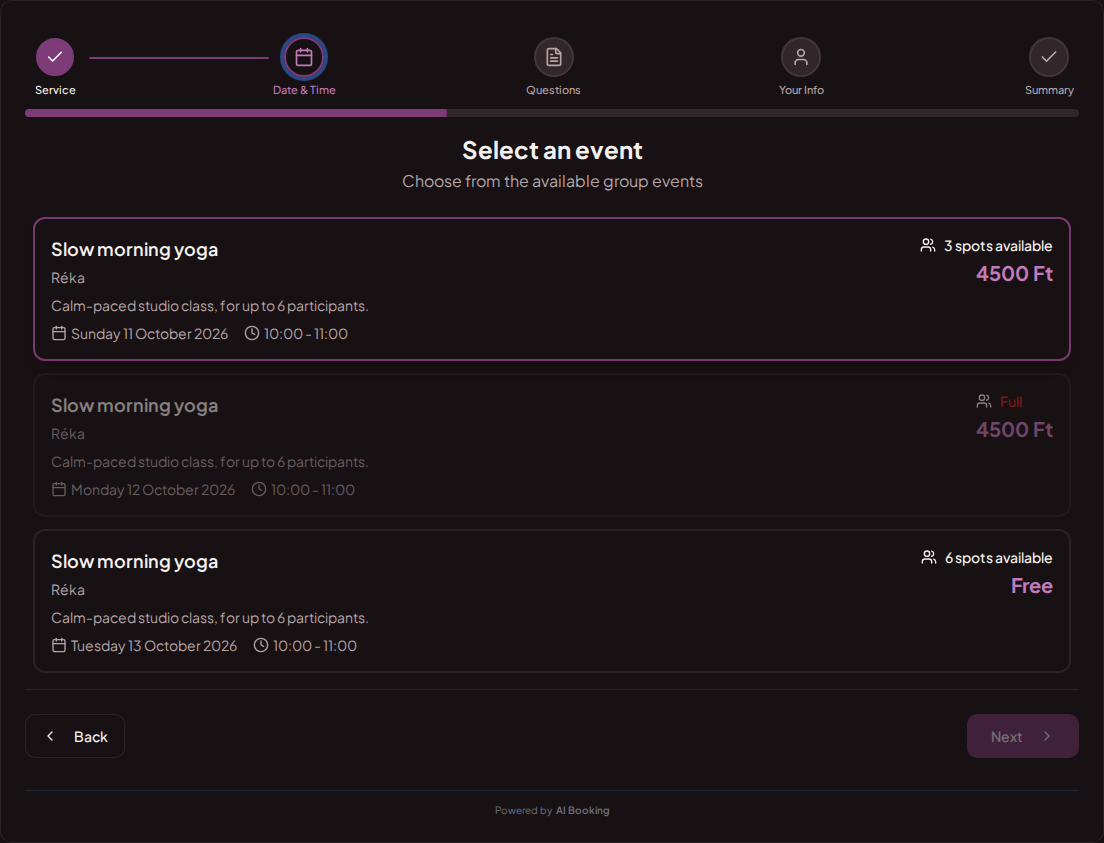Click the red Full status text
The width and height of the screenshot is (1104, 843).
(x=1011, y=402)
